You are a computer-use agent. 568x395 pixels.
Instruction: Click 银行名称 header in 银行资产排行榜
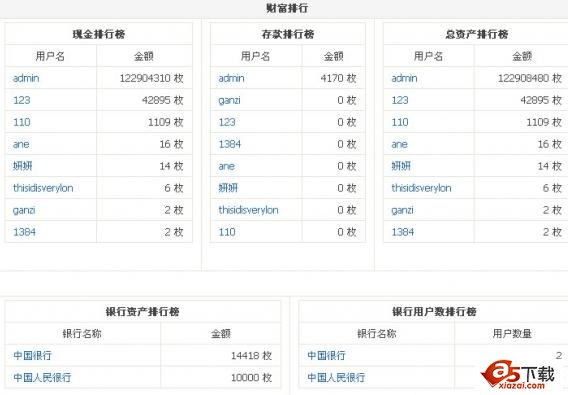[x=82, y=334]
